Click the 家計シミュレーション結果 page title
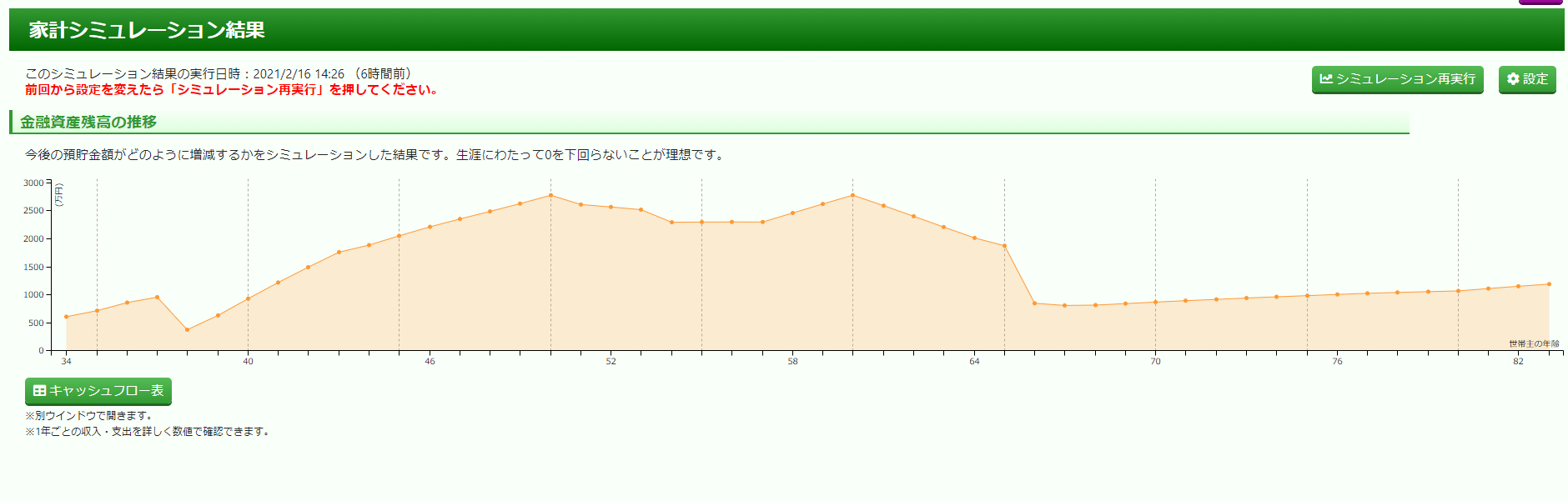 point(147,30)
